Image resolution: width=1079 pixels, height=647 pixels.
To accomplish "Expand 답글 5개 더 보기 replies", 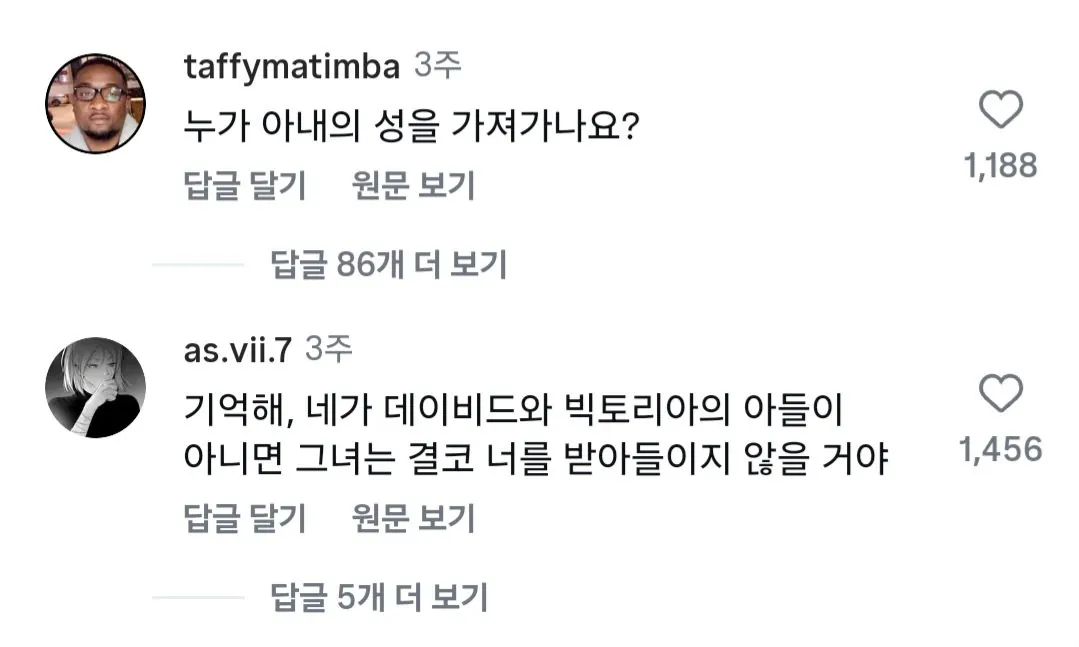I will click(379, 598).
